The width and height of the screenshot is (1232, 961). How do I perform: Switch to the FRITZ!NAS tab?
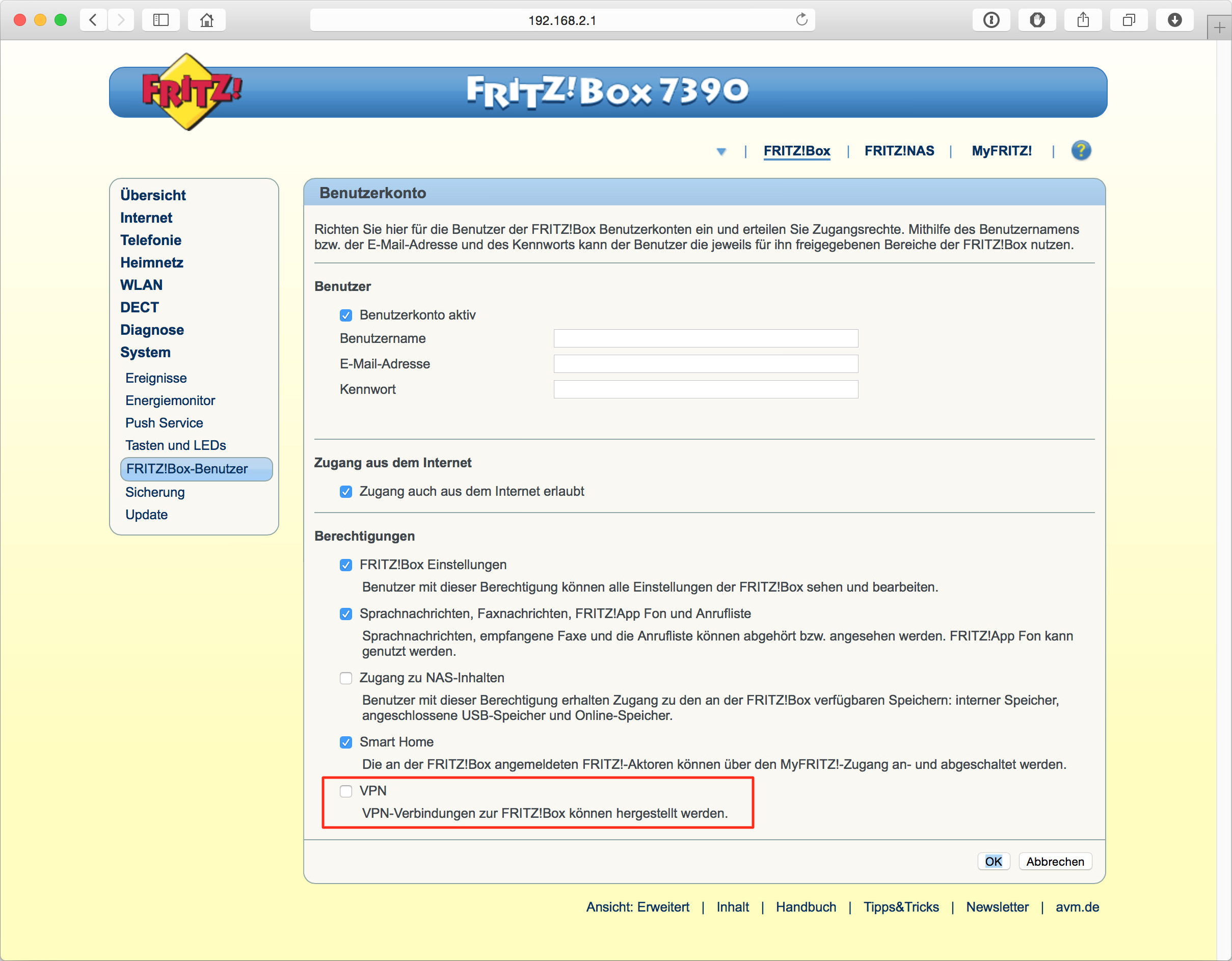point(899,151)
